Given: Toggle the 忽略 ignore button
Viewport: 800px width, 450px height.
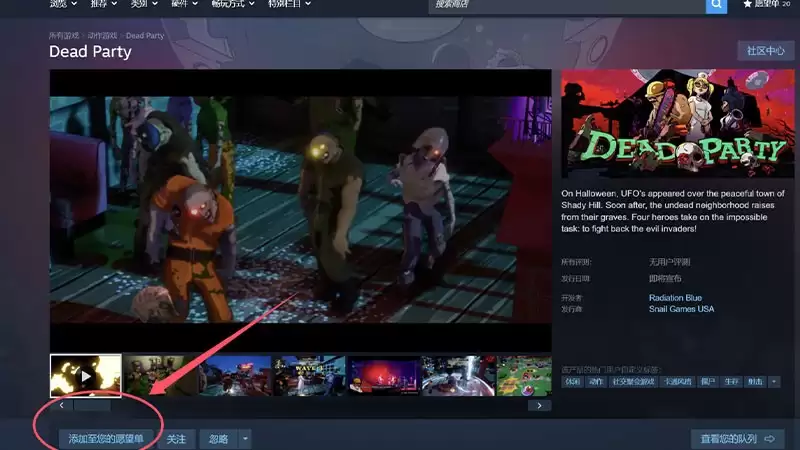Looking at the screenshot, I should [218, 439].
